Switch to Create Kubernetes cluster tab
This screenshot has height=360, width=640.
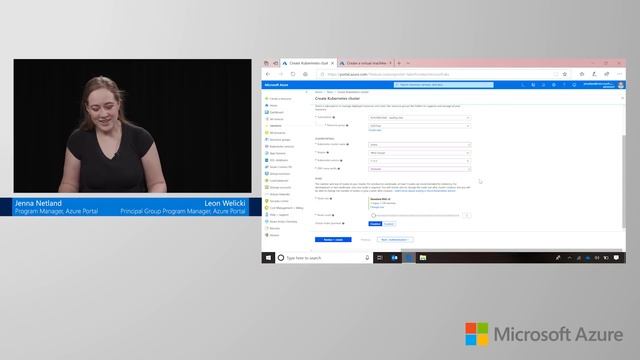(309, 63)
